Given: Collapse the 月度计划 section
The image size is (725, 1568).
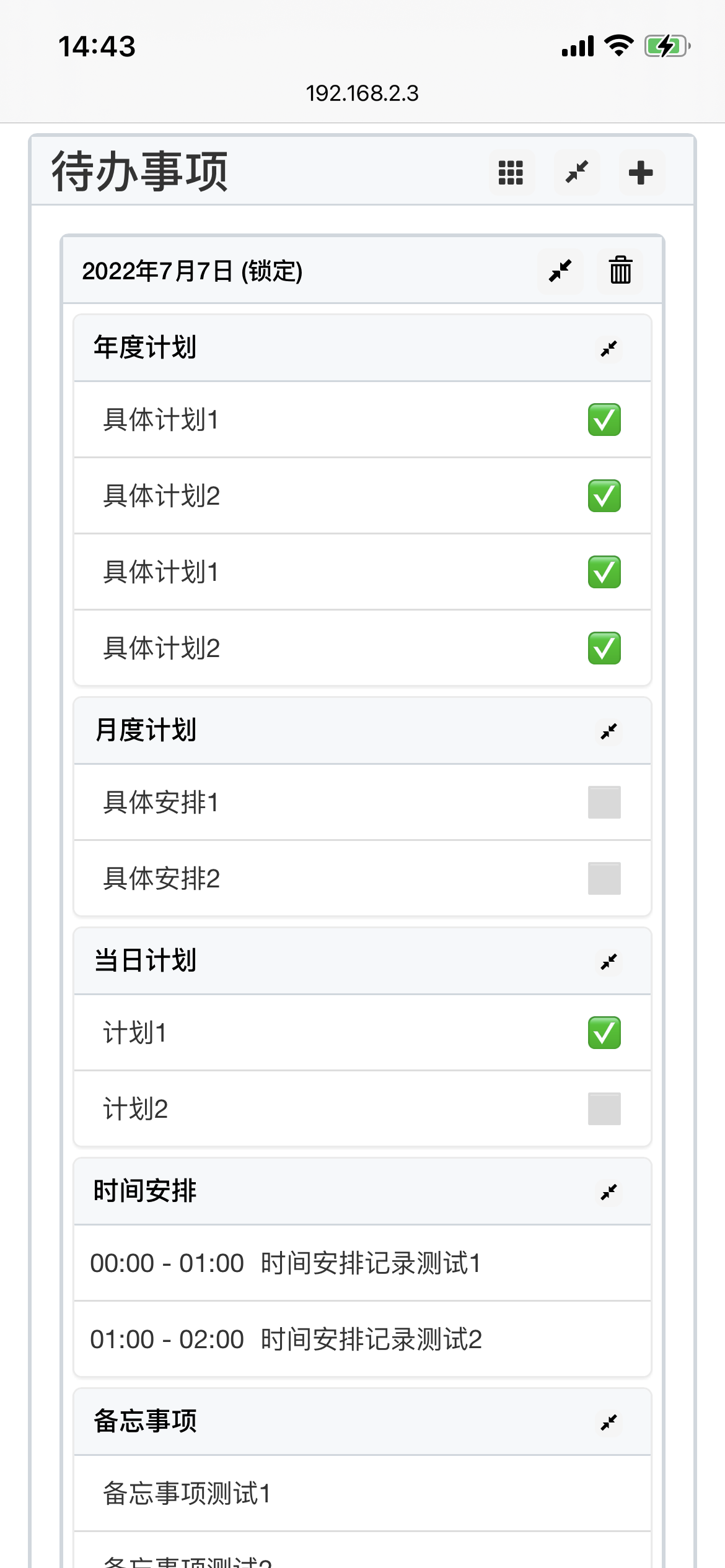Looking at the screenshot, I should [609, 731].
